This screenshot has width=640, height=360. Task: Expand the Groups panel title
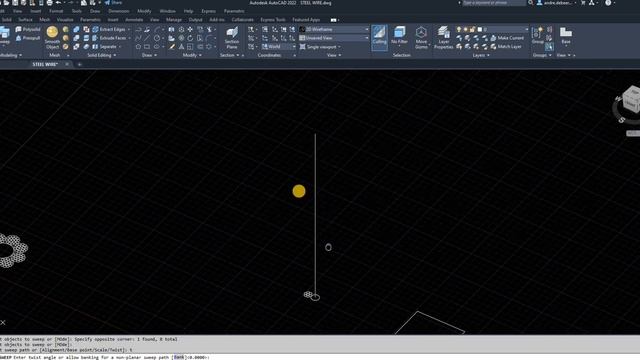[x=542, y=55]
